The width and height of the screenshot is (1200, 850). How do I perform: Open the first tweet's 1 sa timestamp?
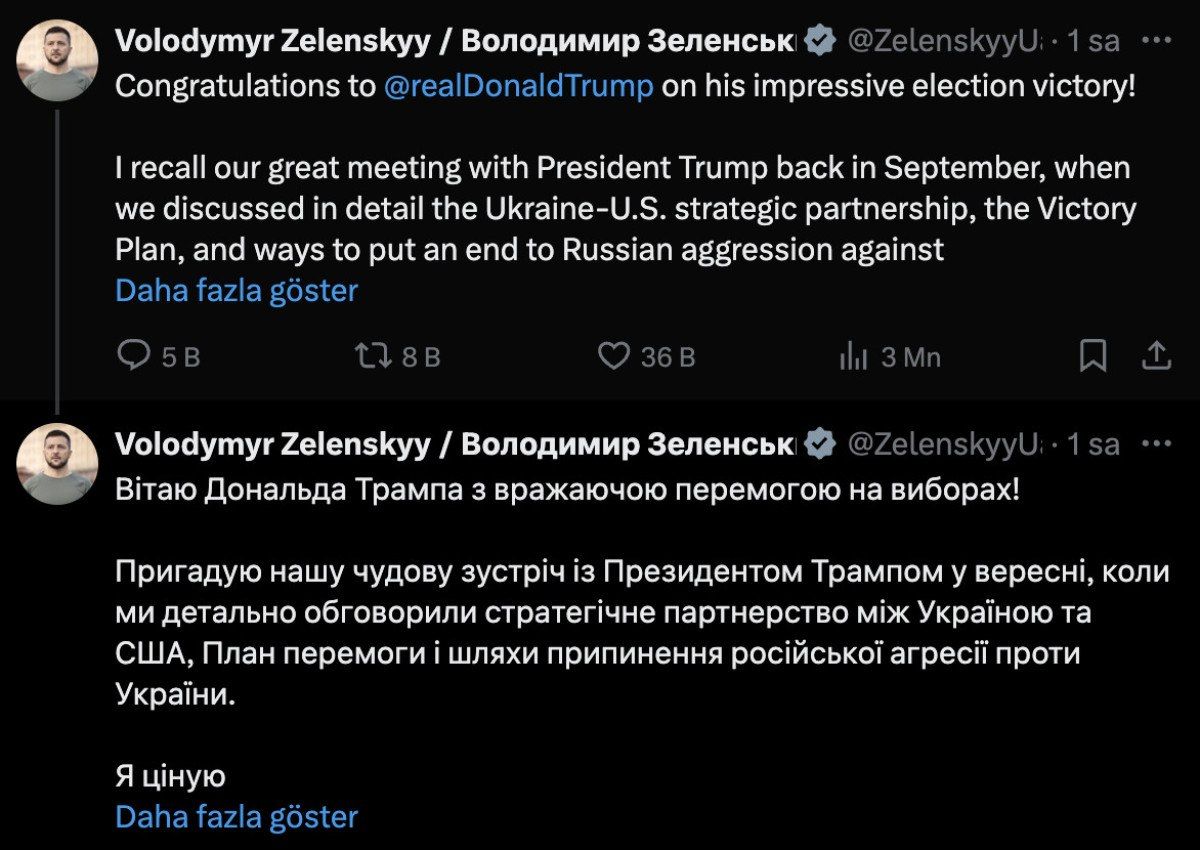pos(1092,42)
